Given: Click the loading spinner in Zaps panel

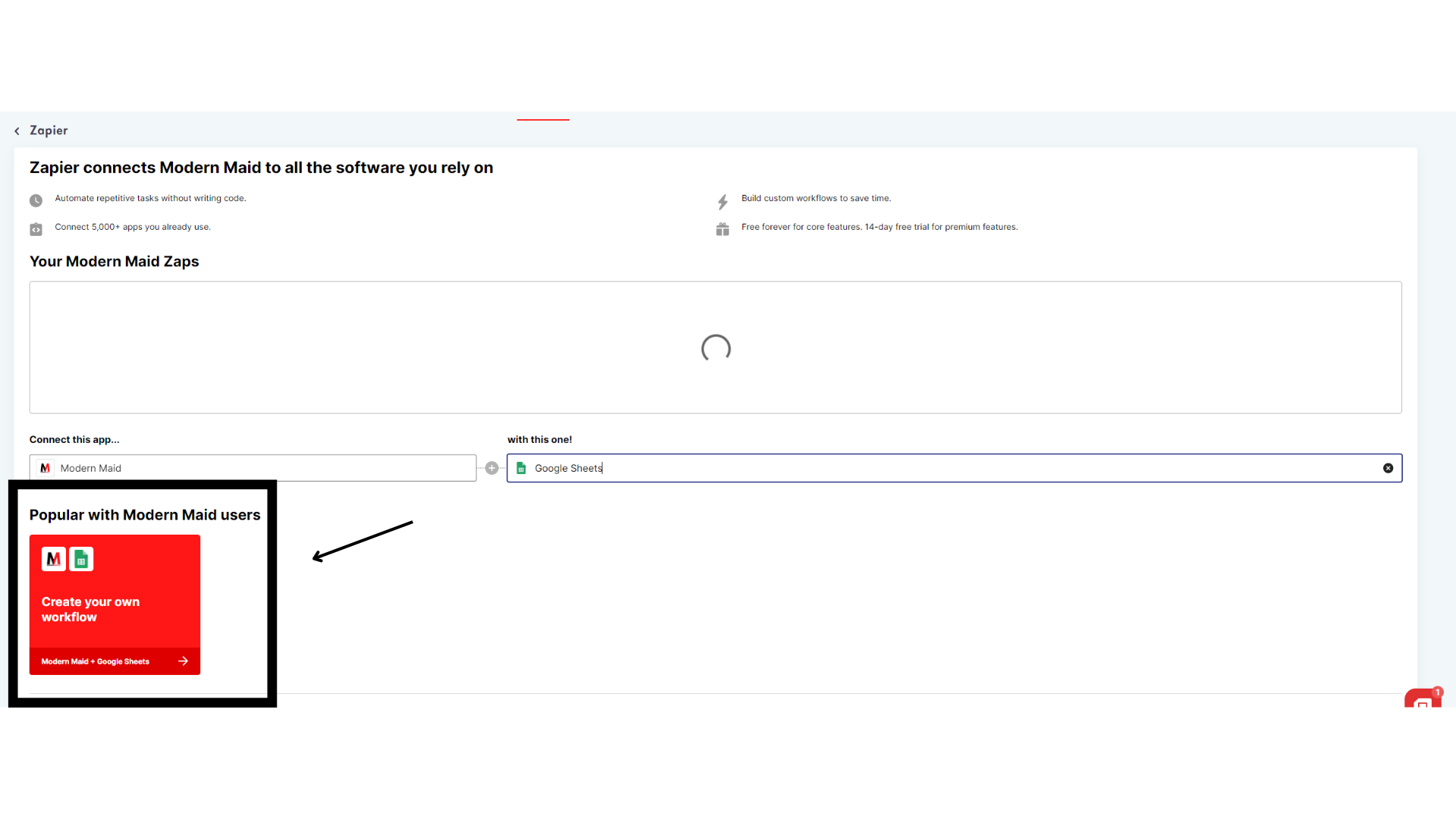Looking at the screenshot, I should pyautogui.click(x=715, y=348).
